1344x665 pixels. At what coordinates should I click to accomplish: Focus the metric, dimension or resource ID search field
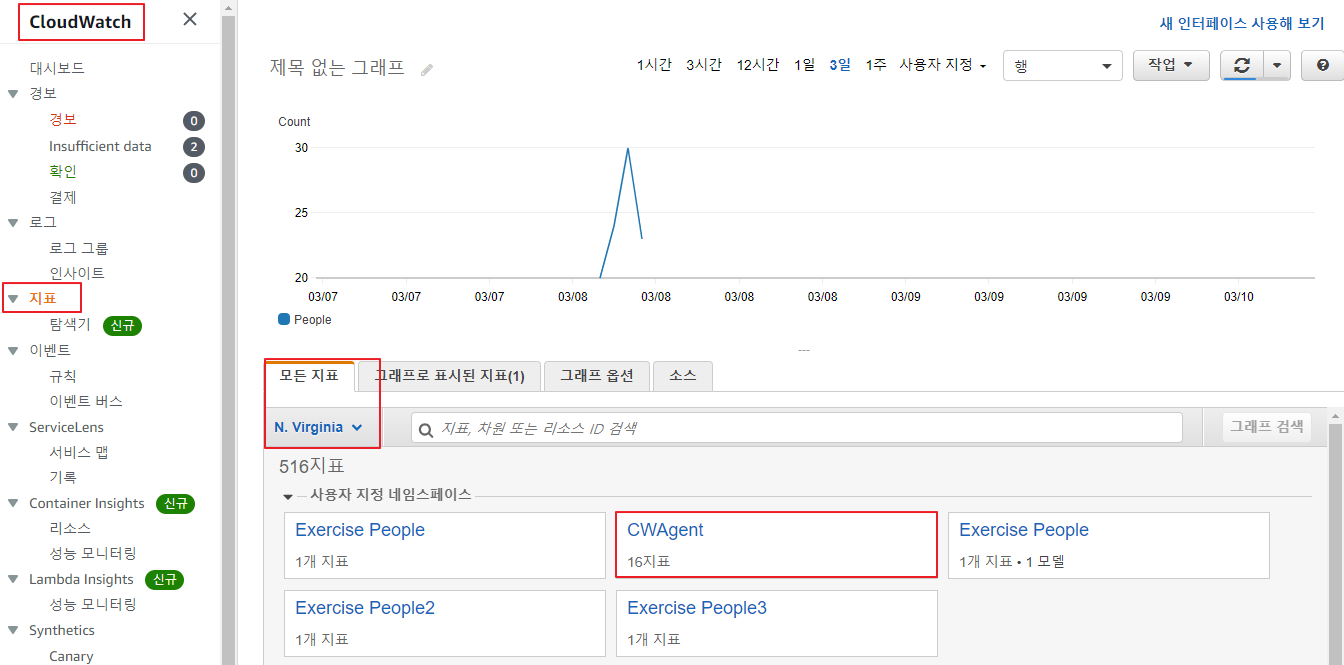(x=797, y=428)
